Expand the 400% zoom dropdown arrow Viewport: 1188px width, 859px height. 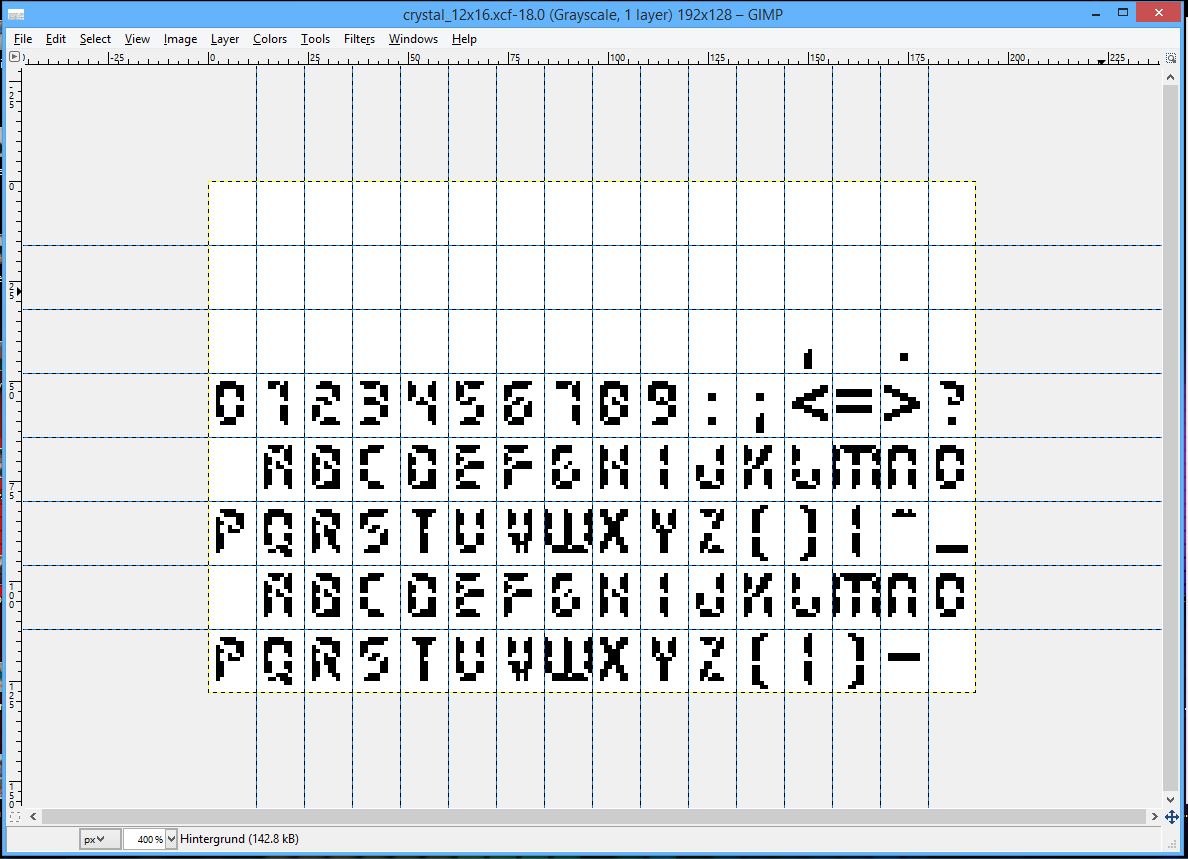(x=171, y=839)
